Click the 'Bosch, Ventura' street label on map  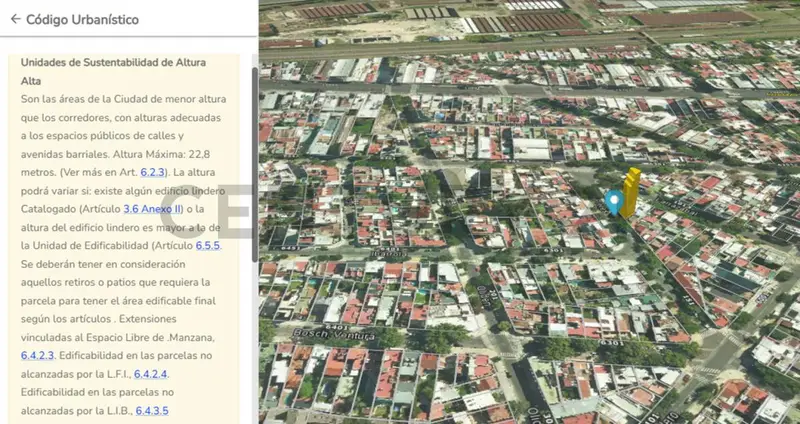[335, 335]
